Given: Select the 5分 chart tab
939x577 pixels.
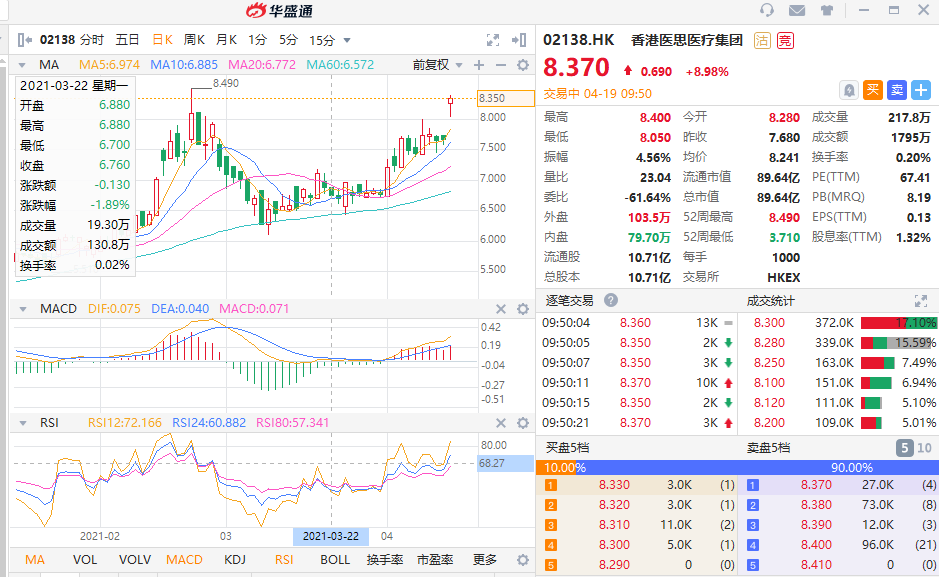Looking at the screenshot, I should tap(288, 40).
